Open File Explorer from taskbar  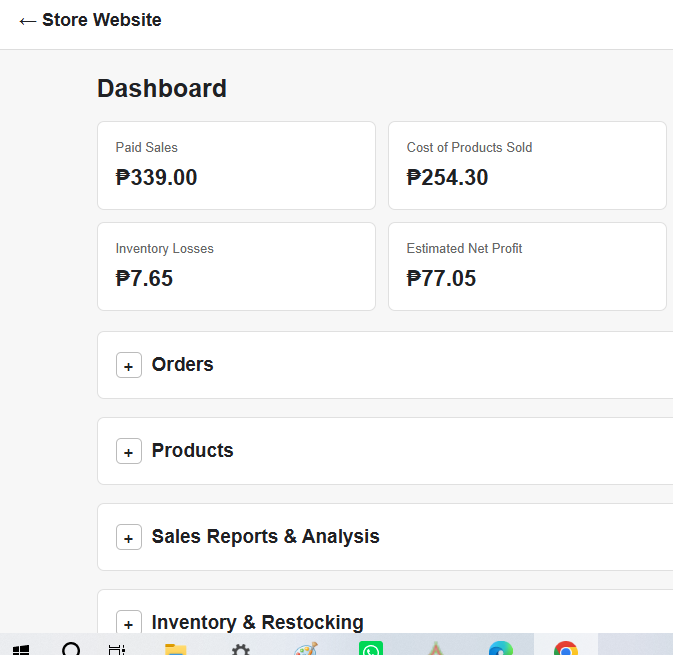(x=176, y=649)
